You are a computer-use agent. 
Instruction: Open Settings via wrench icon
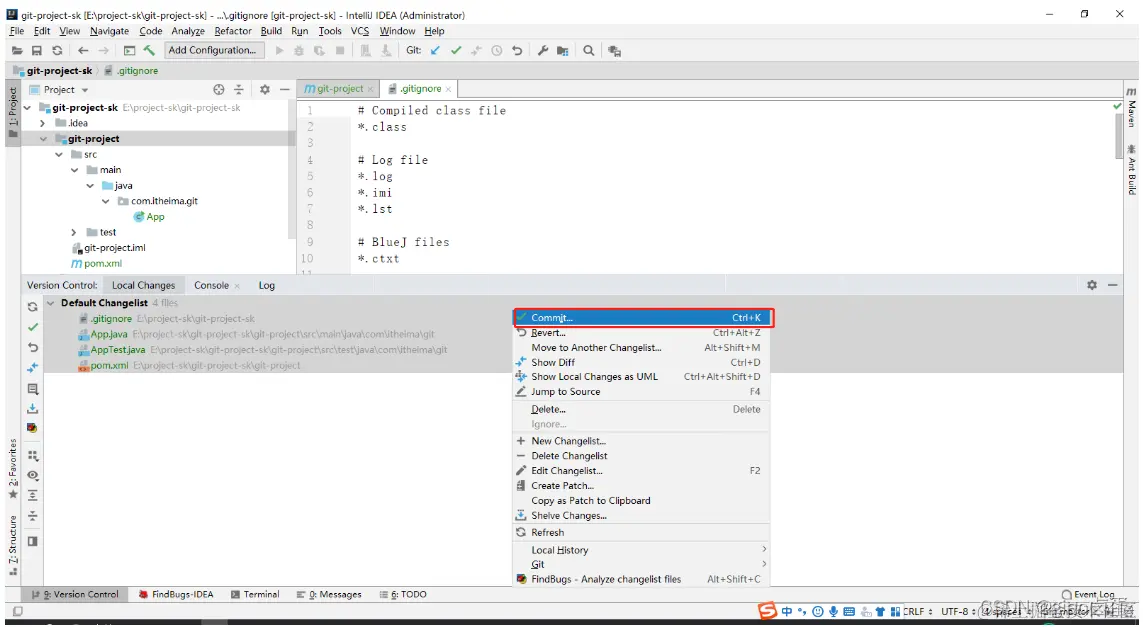click(542, 51)
